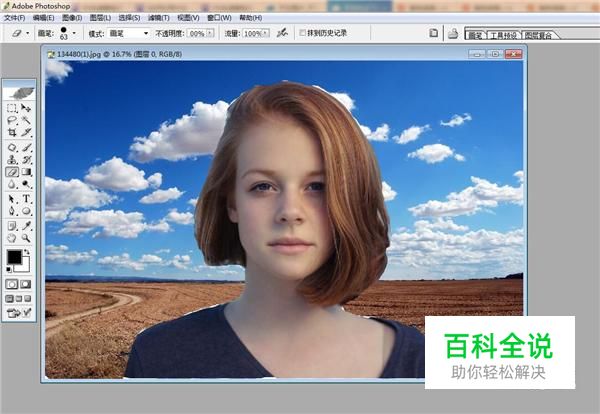Viewport: 600px width, 414px height.
Task: Open the 窗口(W) menu
Action: pos(219,18)
